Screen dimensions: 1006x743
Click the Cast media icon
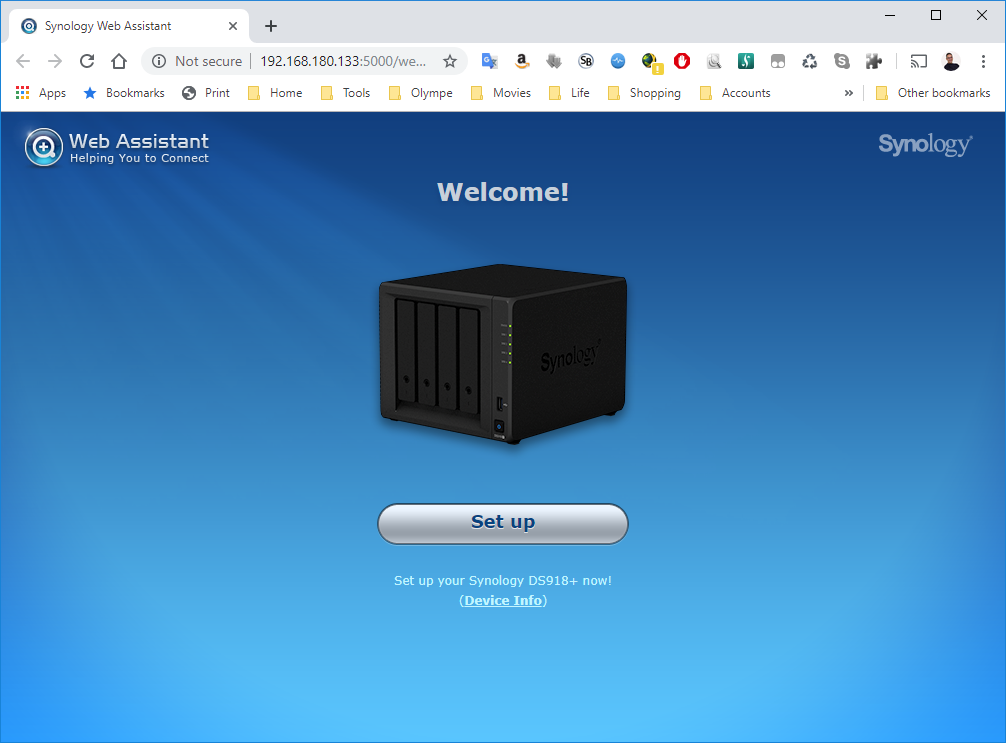[919, 61]
